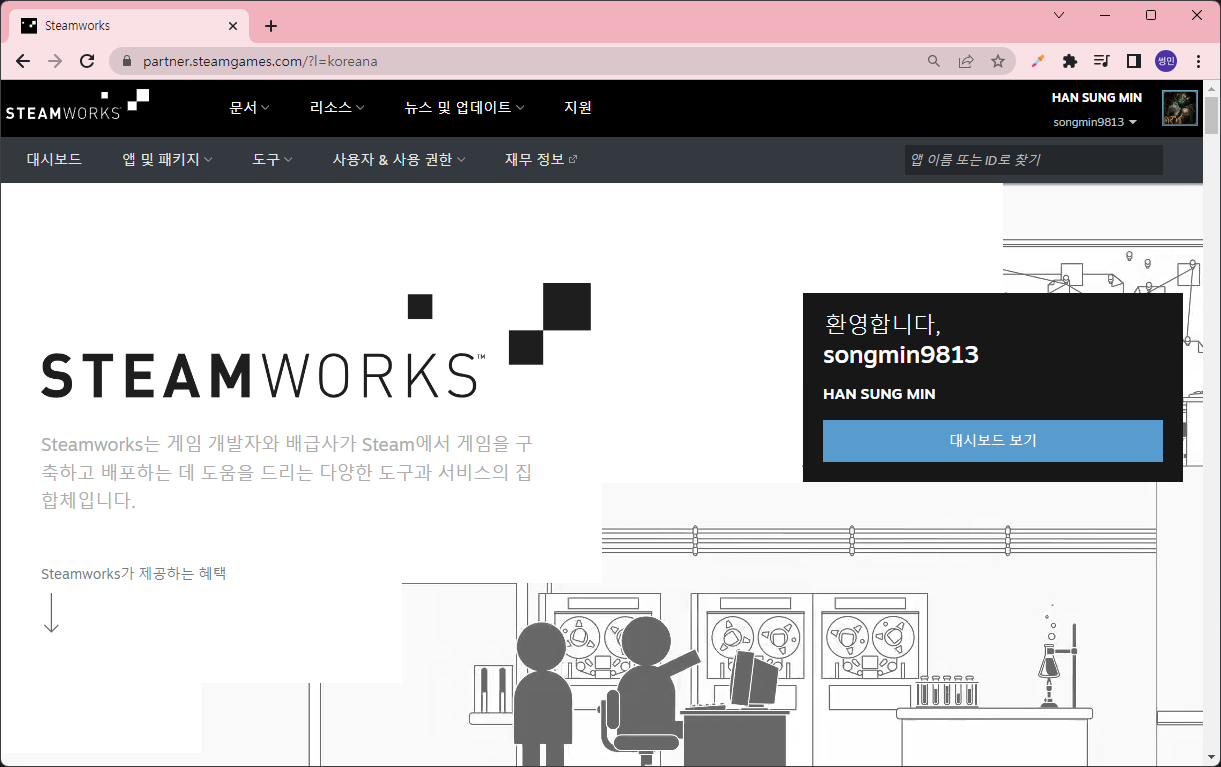Maximize the browser window

[x=1151, y=15]
